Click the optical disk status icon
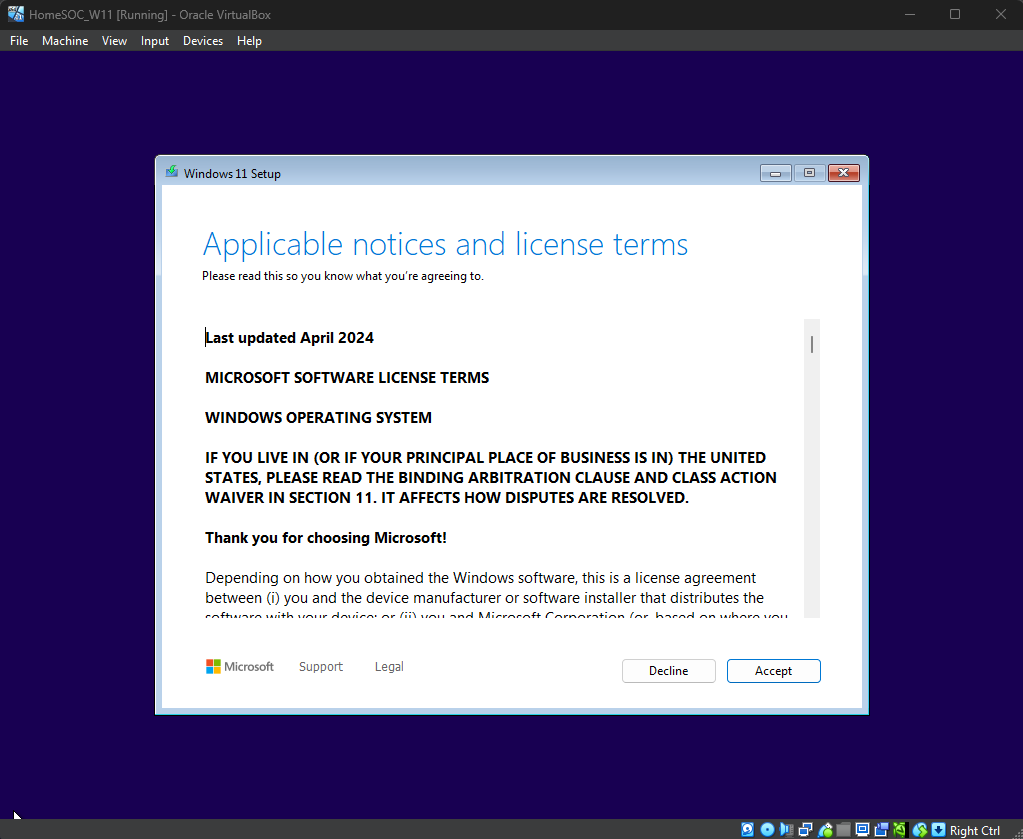Viewport: 1023px width, 839px height. 767,830
